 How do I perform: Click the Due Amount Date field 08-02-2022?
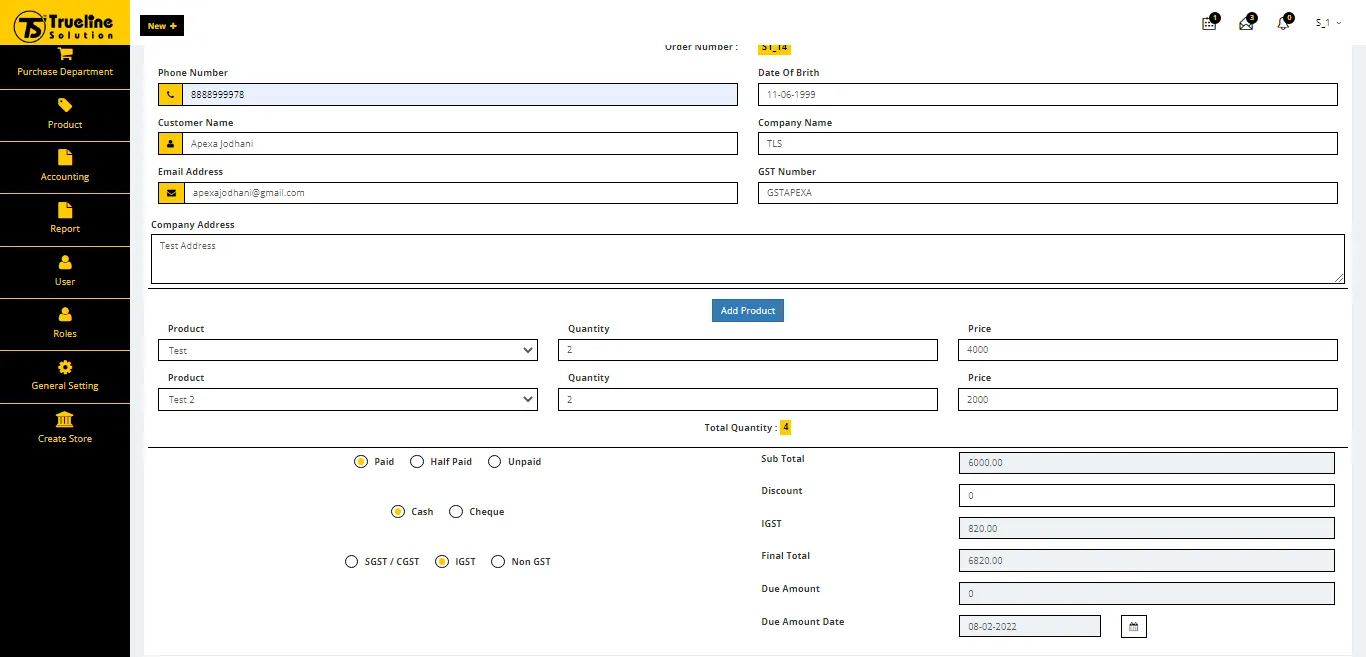pyautogui.click(x=1030, y=626)
